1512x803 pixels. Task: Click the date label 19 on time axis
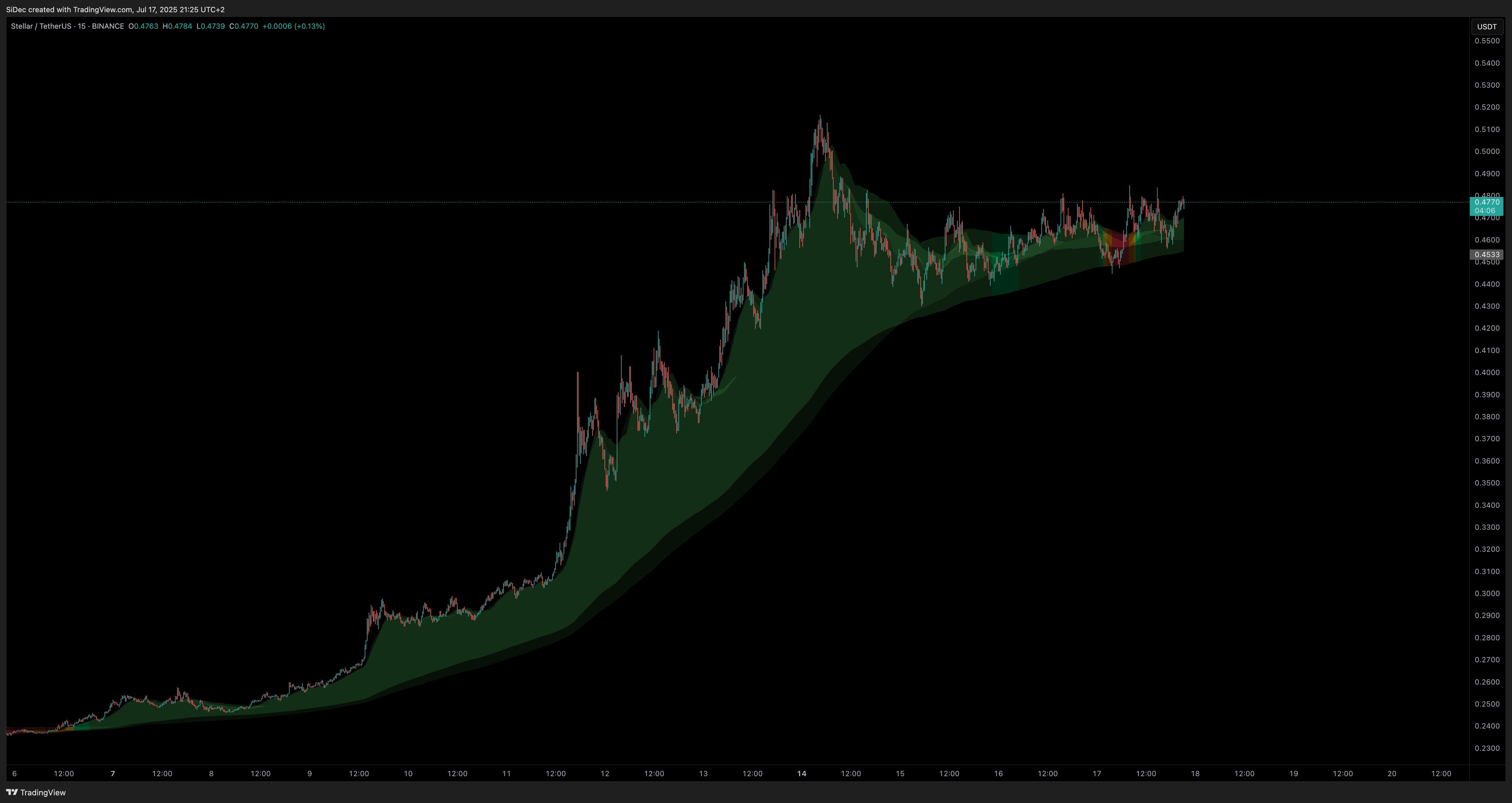pyautogui.click(x=1294, y=774)
